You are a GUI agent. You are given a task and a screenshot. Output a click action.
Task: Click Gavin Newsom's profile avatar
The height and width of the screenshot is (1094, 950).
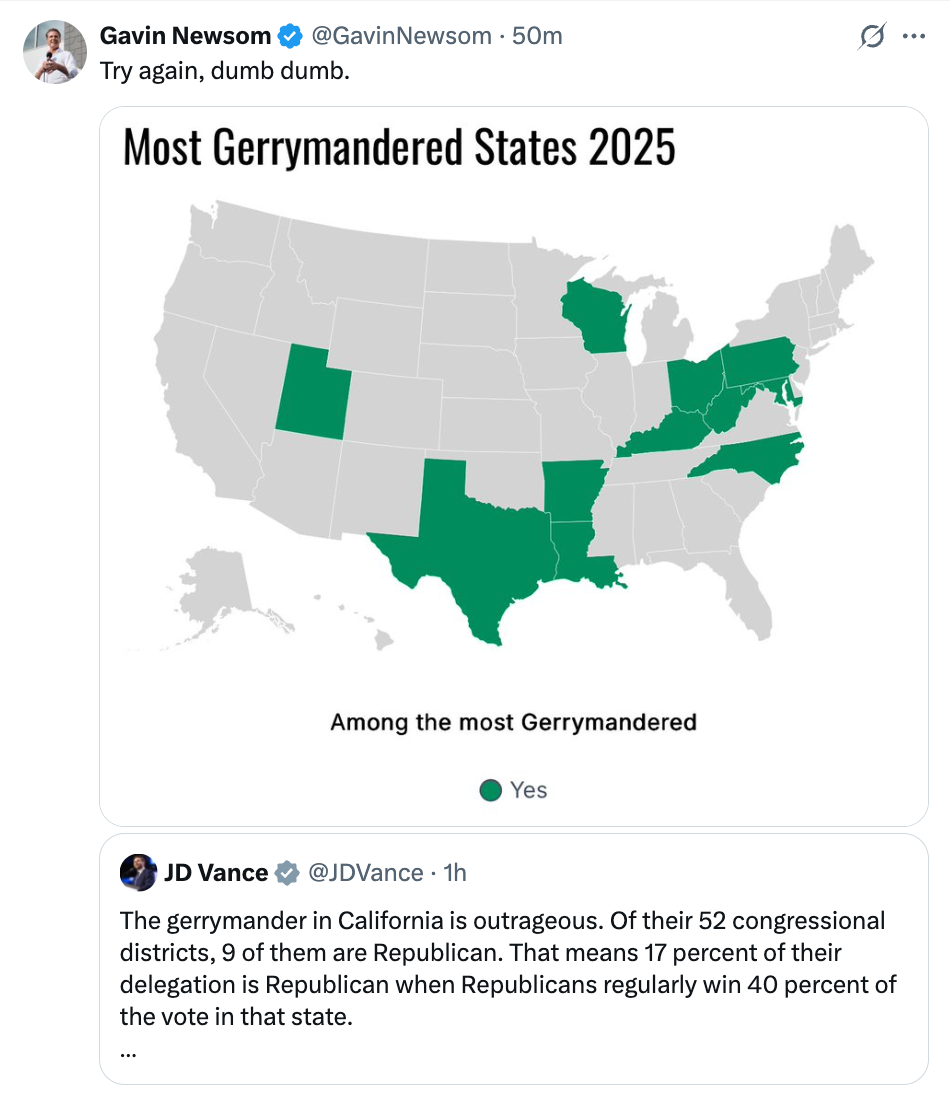coord(55,51)
